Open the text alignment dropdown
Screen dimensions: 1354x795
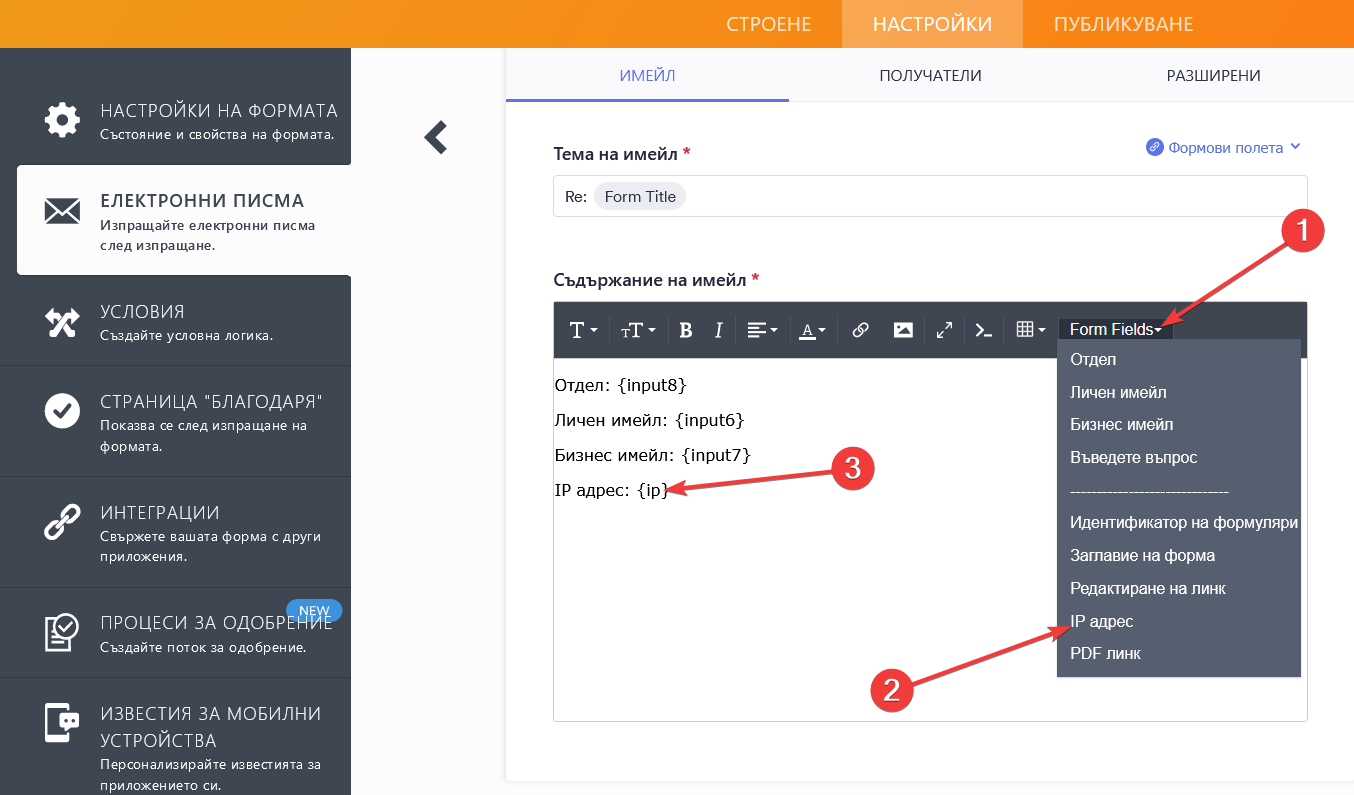point(762,330)
